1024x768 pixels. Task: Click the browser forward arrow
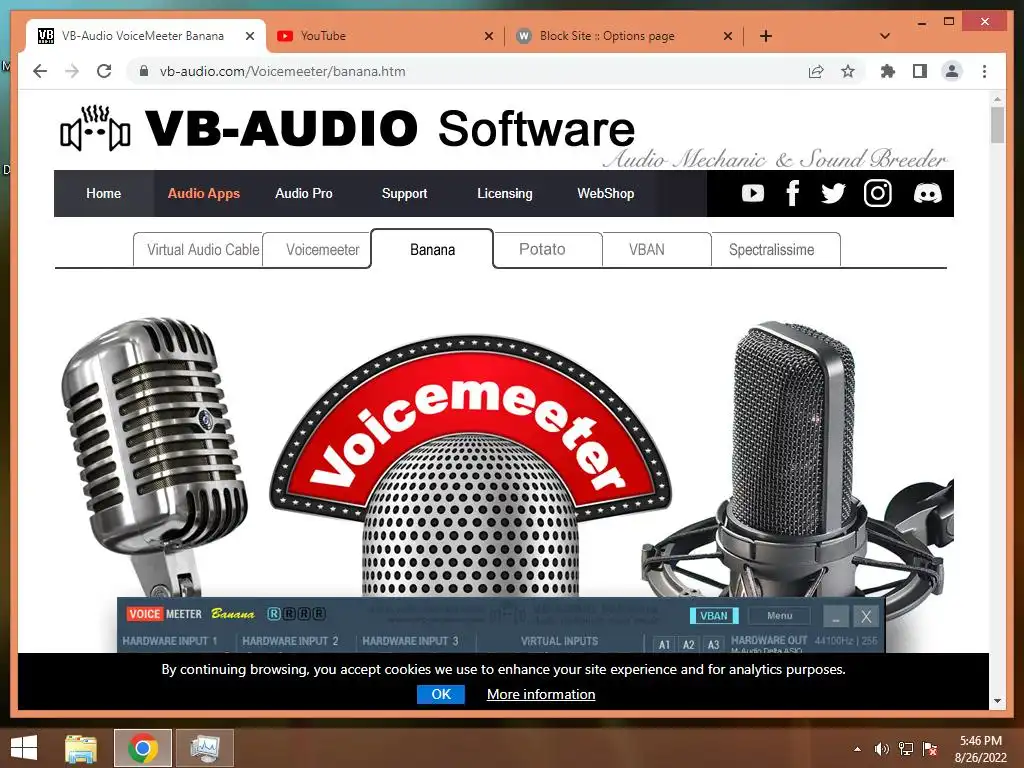point(72,71)
